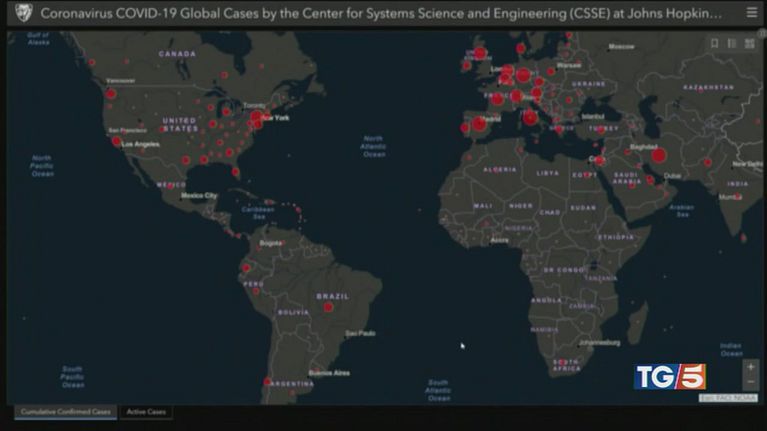The image size is (767, 431).
Task: Open the basemap gallery grid icon
Action: coord(749,43)
